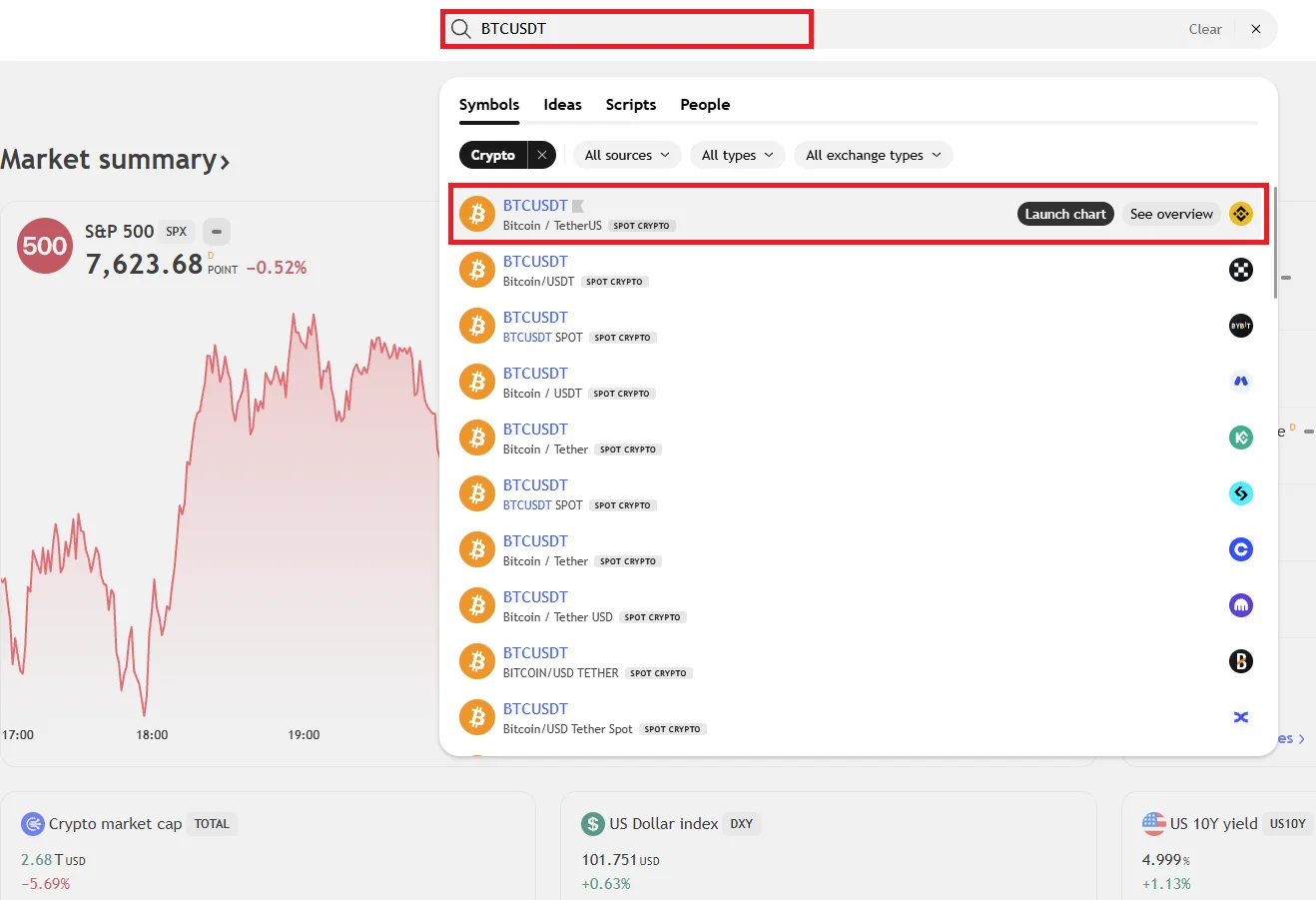Expand the All exchange types dropdown
Image resolution: width=1316 pixels, height=900 pixels.
pos(874,155)
